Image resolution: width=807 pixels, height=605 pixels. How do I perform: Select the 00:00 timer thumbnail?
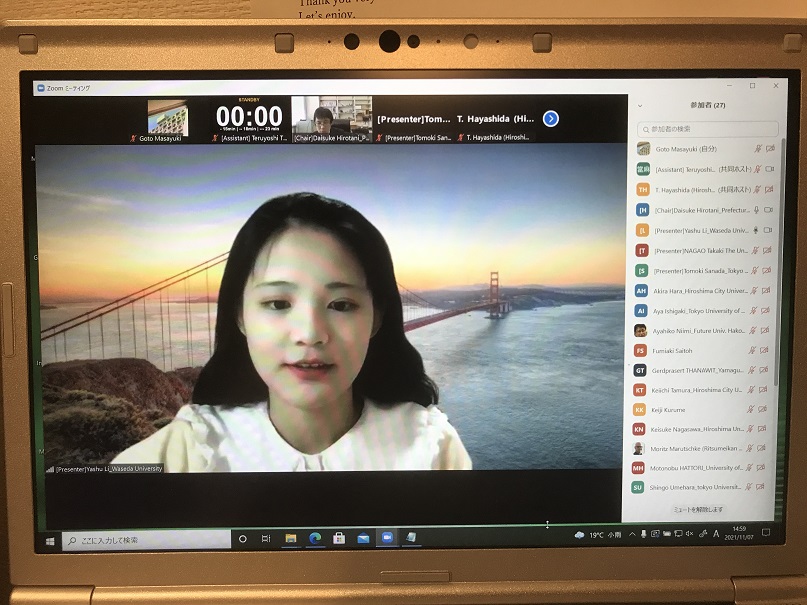click(250, 119)
